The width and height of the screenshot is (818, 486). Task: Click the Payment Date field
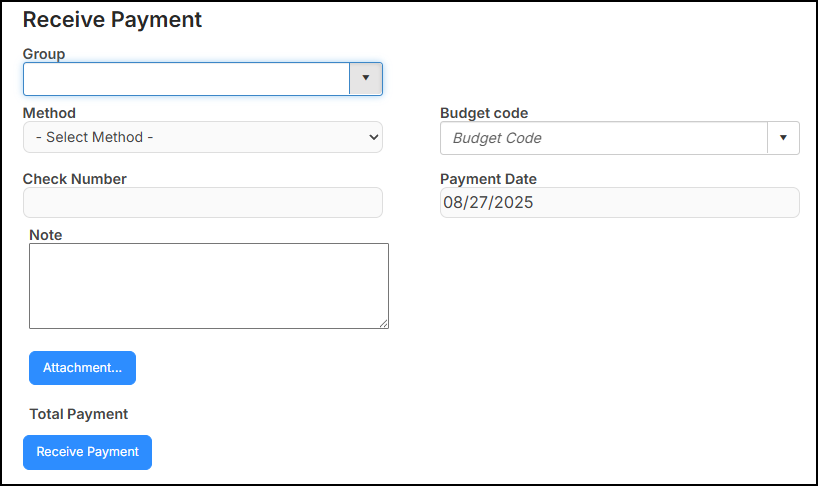(620, 203)
